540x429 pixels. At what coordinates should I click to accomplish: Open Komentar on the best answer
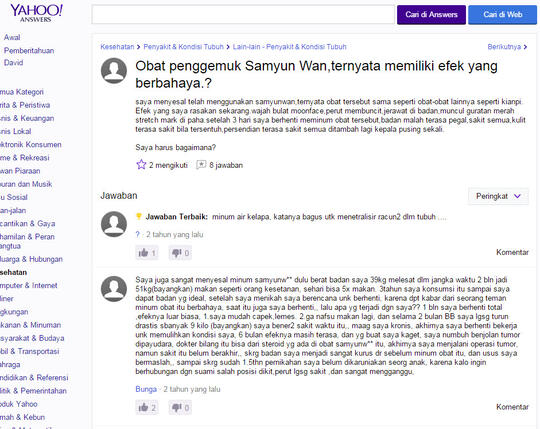pyautogui.click(x=512, y=252)
